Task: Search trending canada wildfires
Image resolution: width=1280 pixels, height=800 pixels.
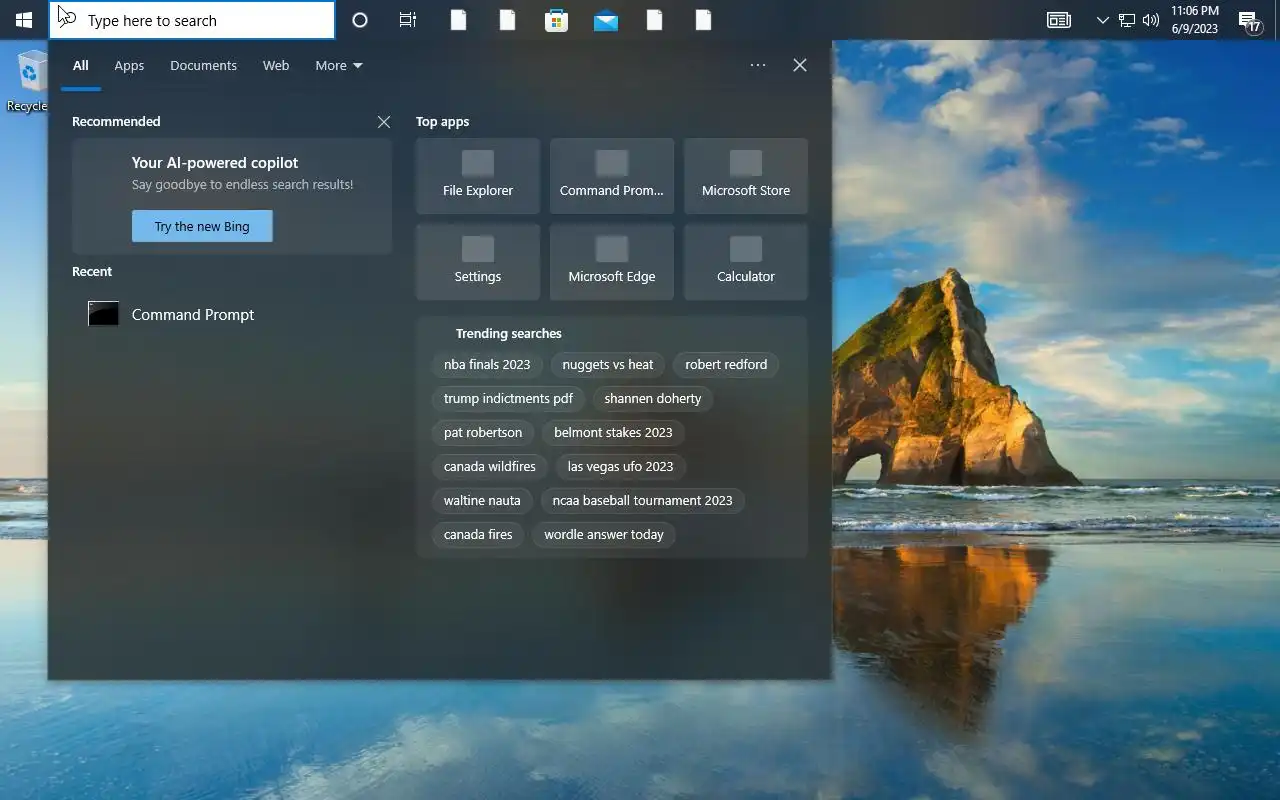Action: [490, 467]
